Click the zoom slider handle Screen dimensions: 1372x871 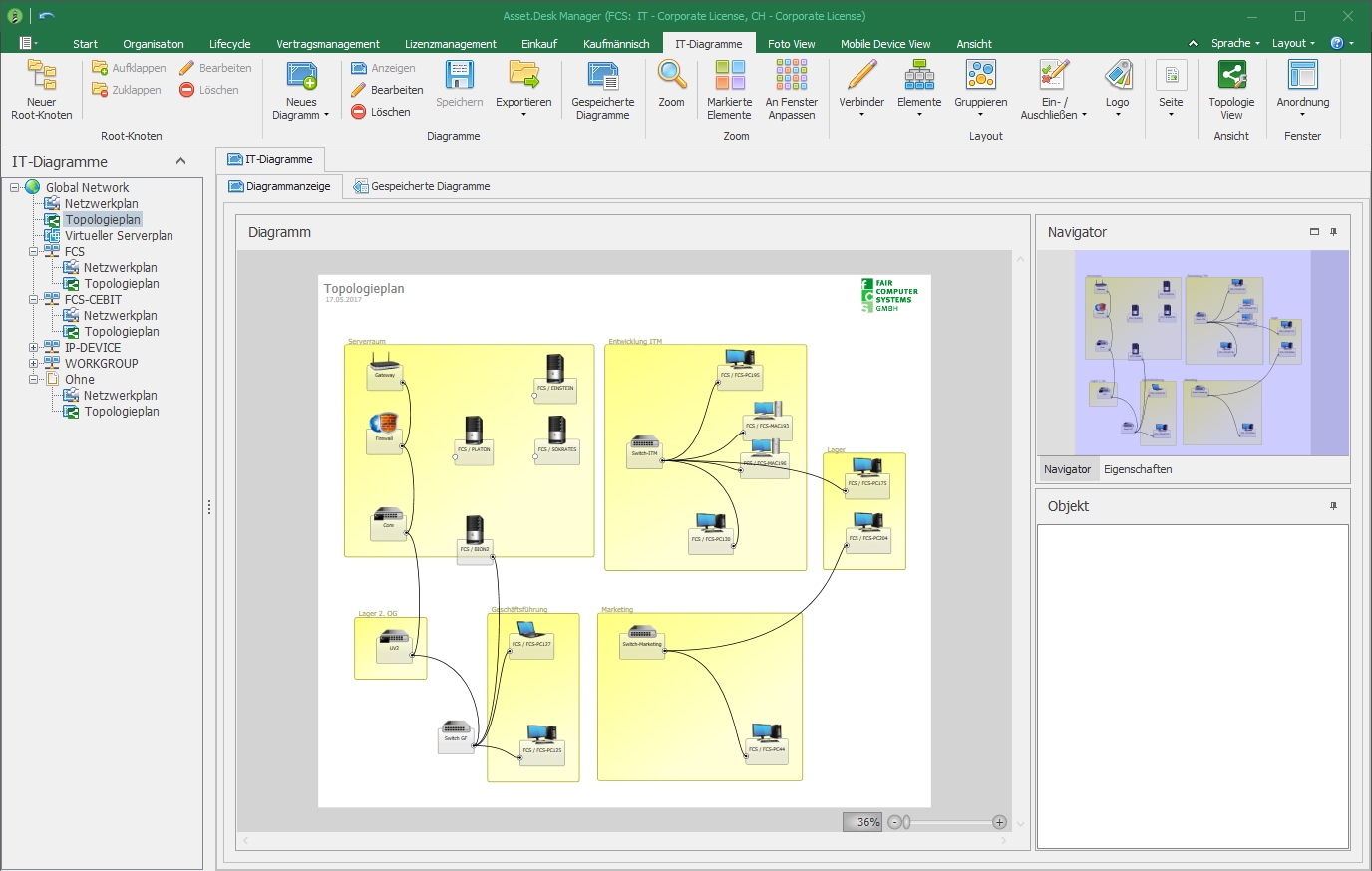pos(906,822)
